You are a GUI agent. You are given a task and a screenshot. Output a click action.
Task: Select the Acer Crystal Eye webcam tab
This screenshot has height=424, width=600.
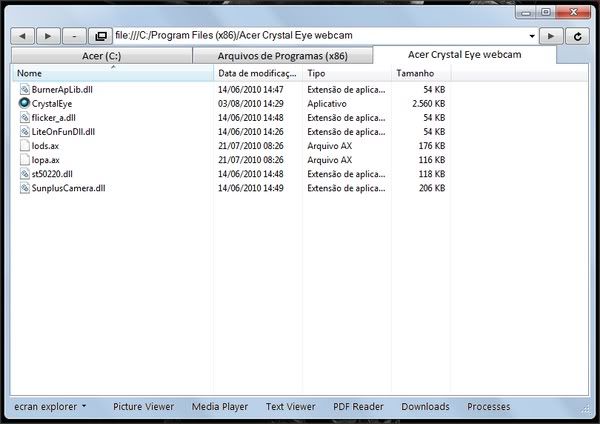click(x=465, y=55)
